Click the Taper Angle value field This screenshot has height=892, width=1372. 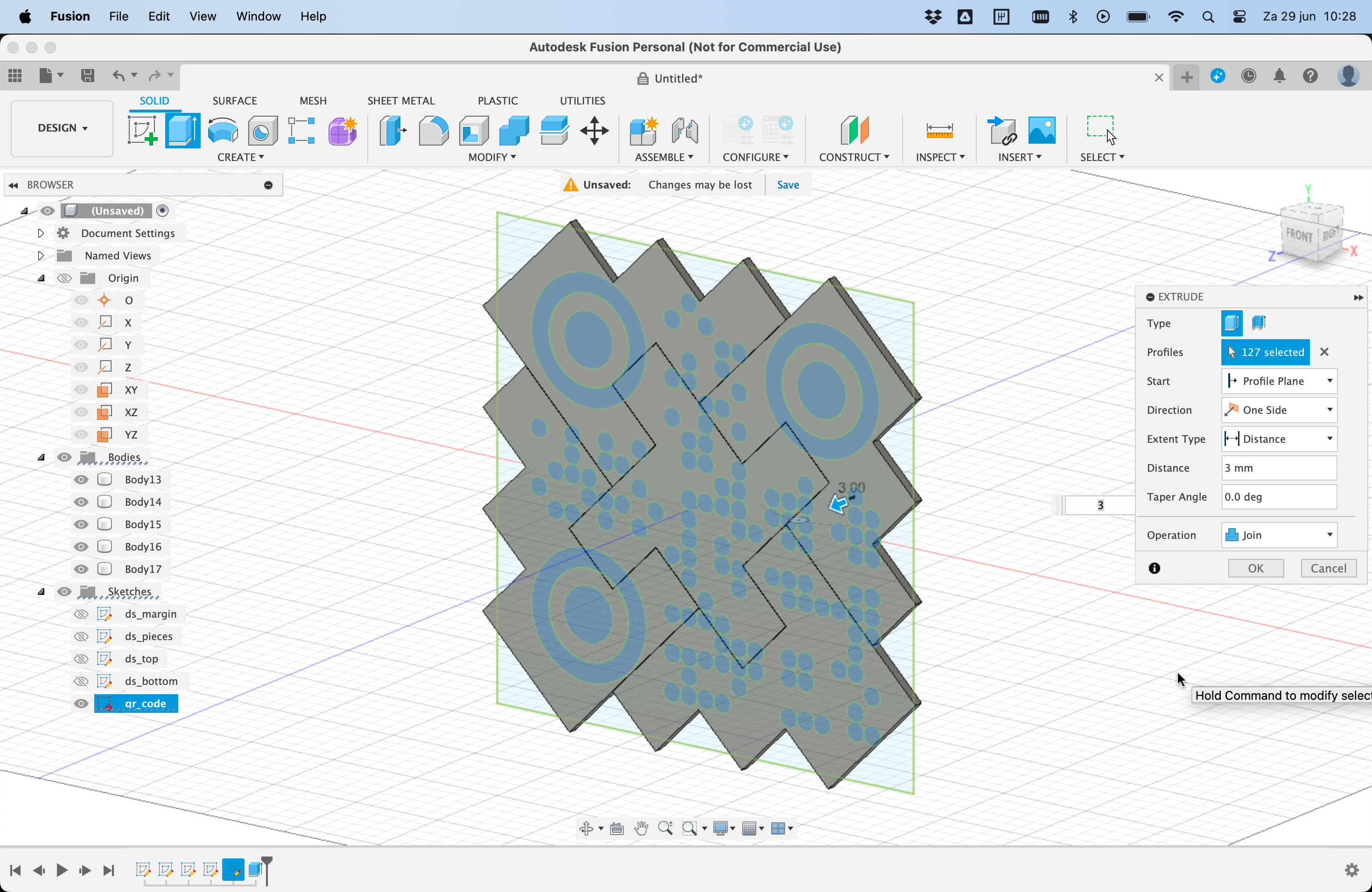click(1279, 496)
